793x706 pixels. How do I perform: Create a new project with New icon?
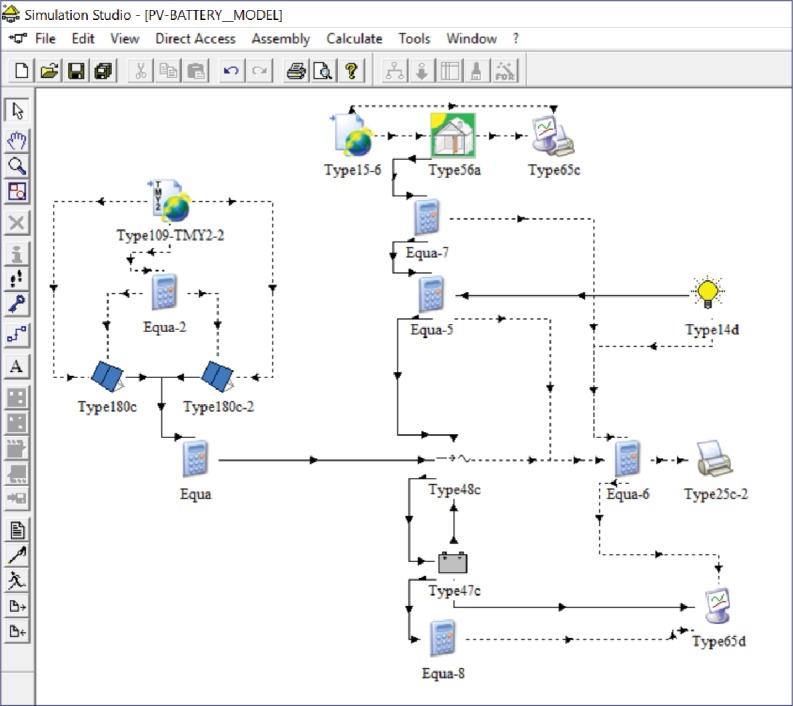coord(22,71)
